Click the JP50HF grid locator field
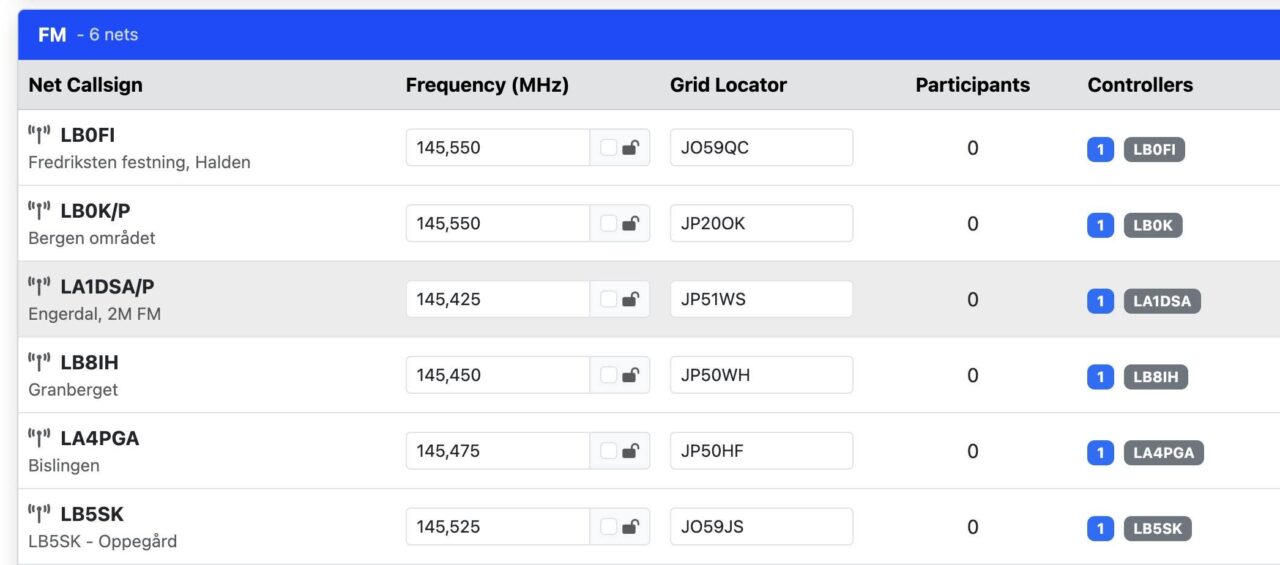The height and width of the screenshot is (565, 1280). 762,451
